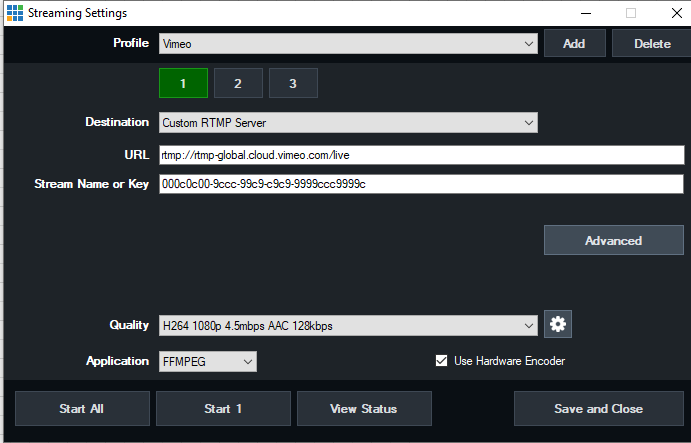Open the Destination dropdown list
The height and width of the screenshot is (443, 691).
pos(348,123)
